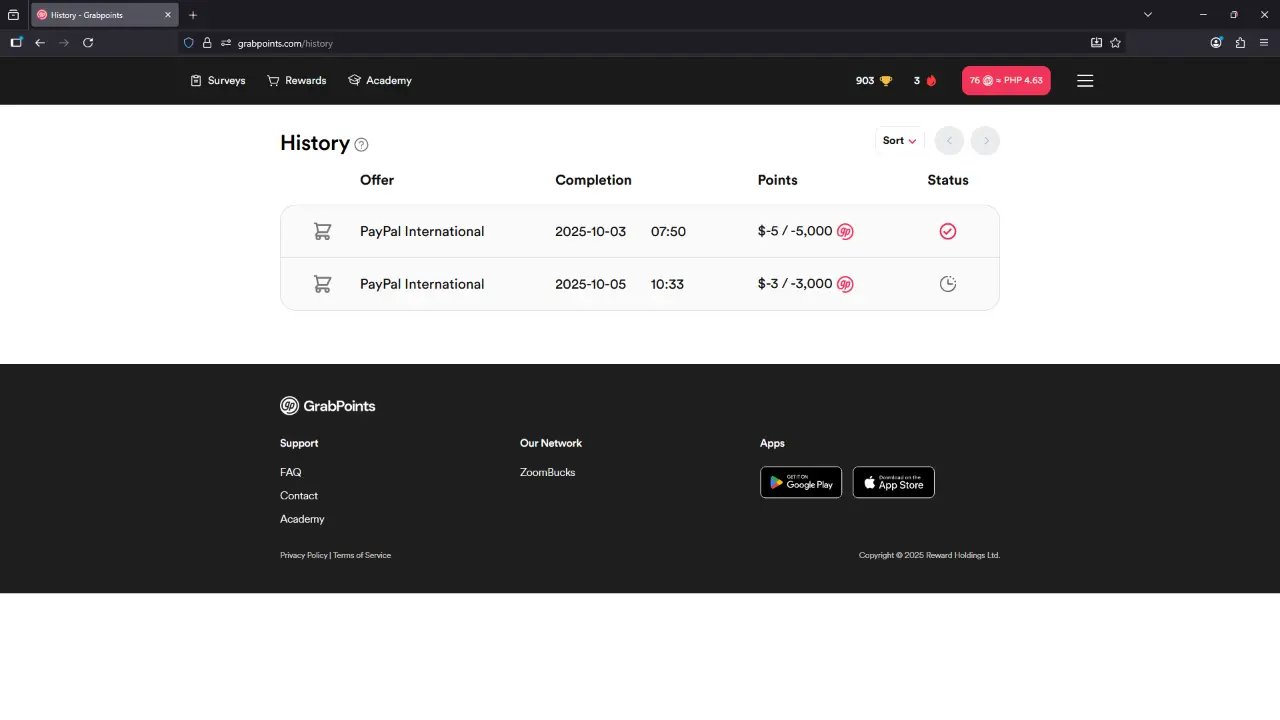This screenshot has width=1280, height=720.
Task: Open the browser extensions puzzle icon
Action: click(x=1240, y=43)
